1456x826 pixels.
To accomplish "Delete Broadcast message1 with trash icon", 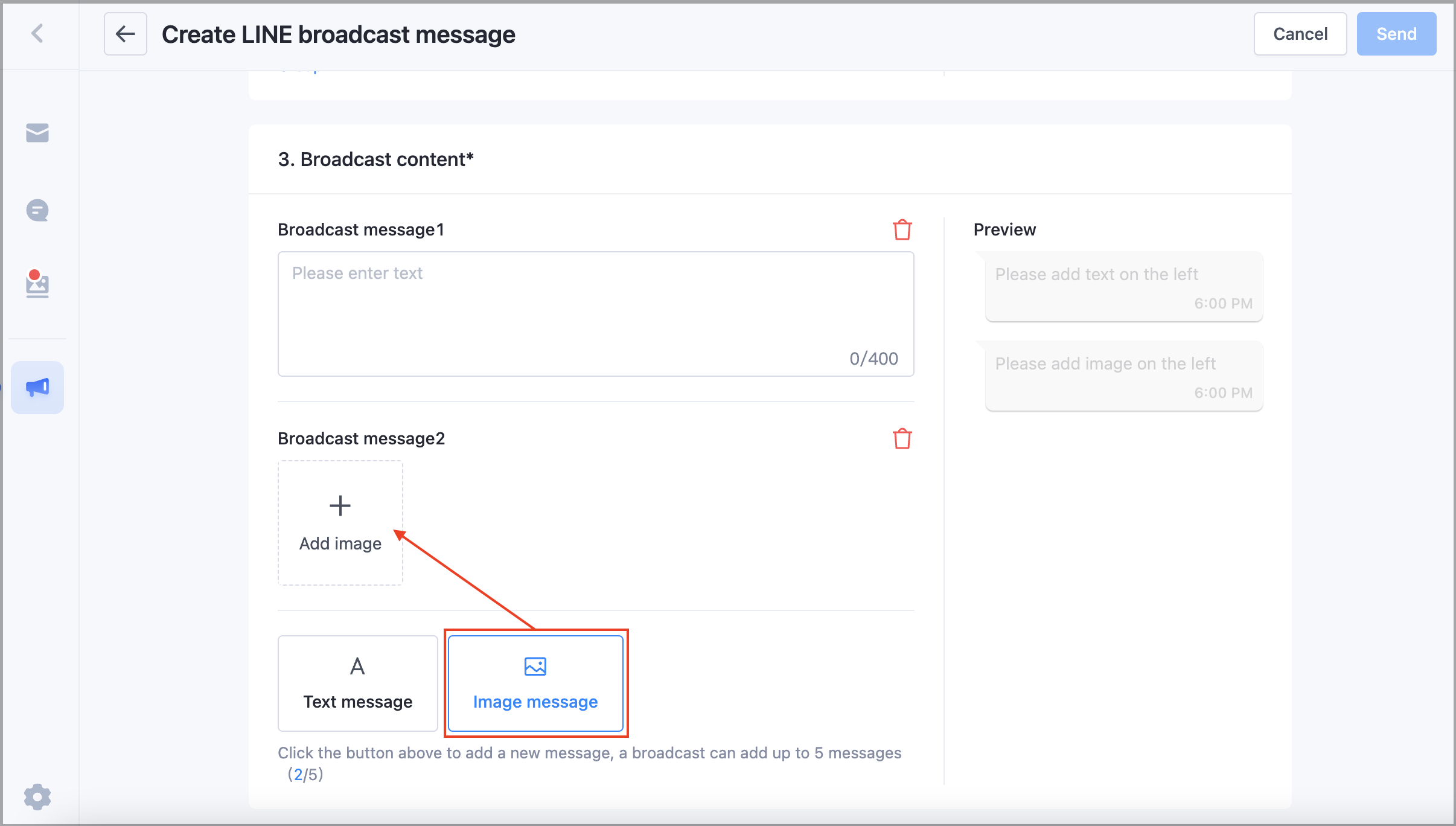I will tap(902, 230).
